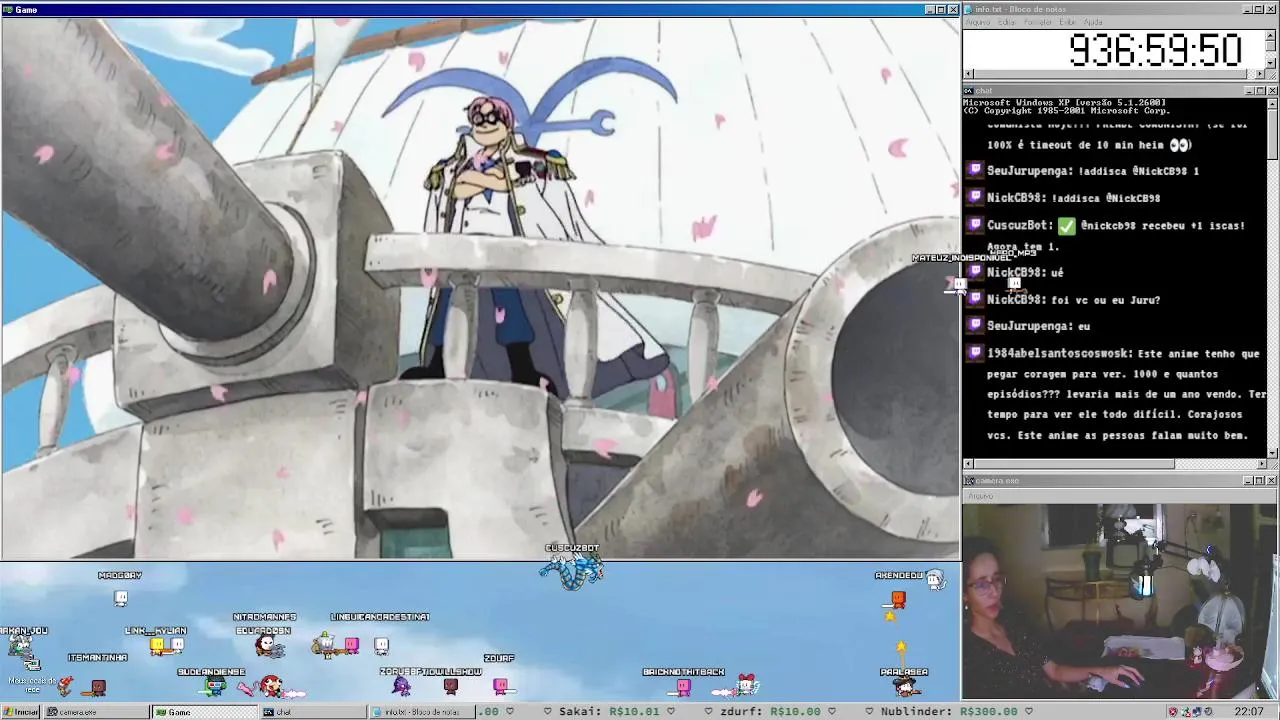
Task: Click the LINGUICANCADESTINA character avatar
Action: coord(381,646)
